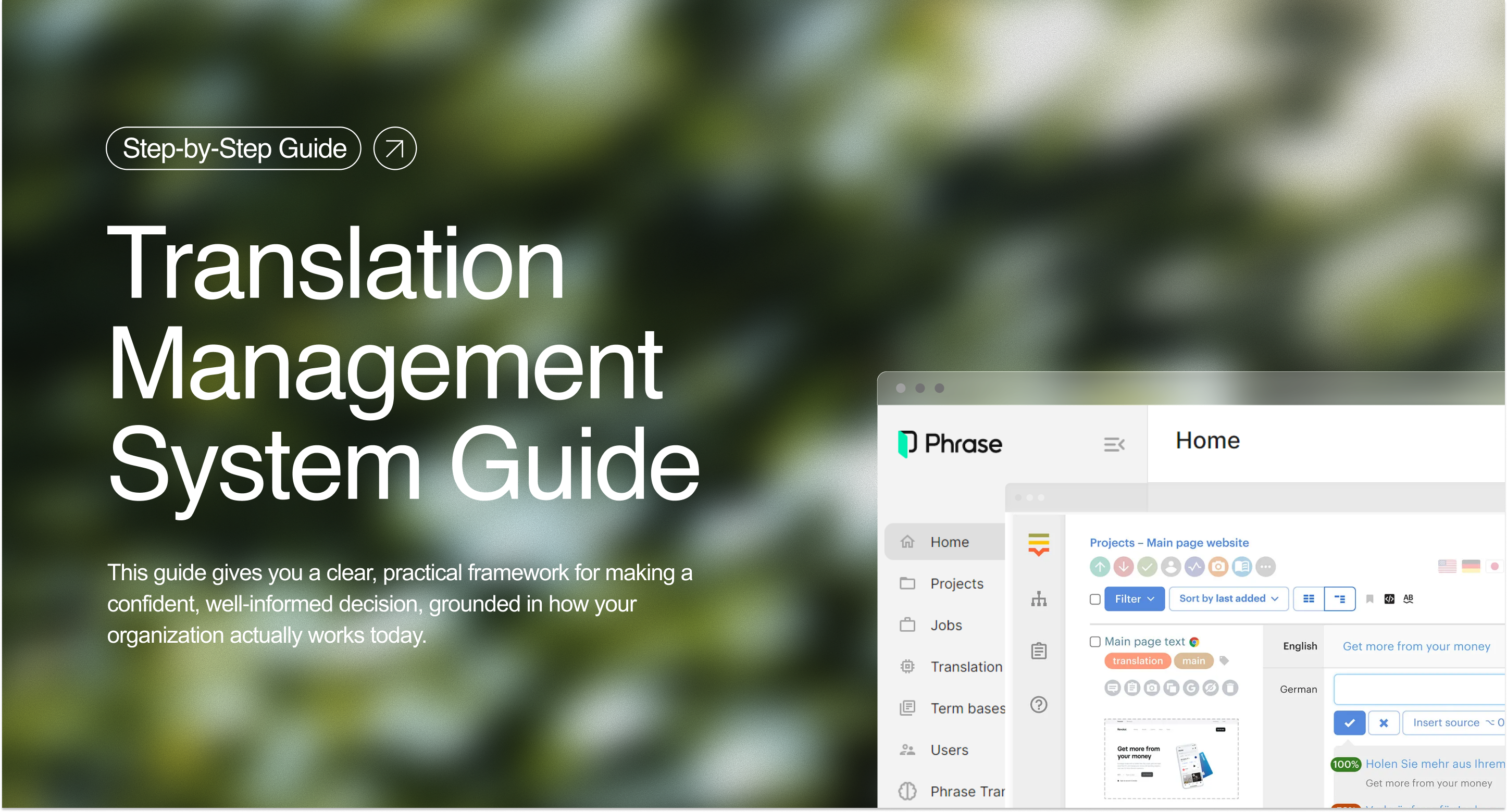Viewport: 1507px width, 812px height.
Task: Open the Step-by-Step Guide pill link
Action: (x=233, y=148)
